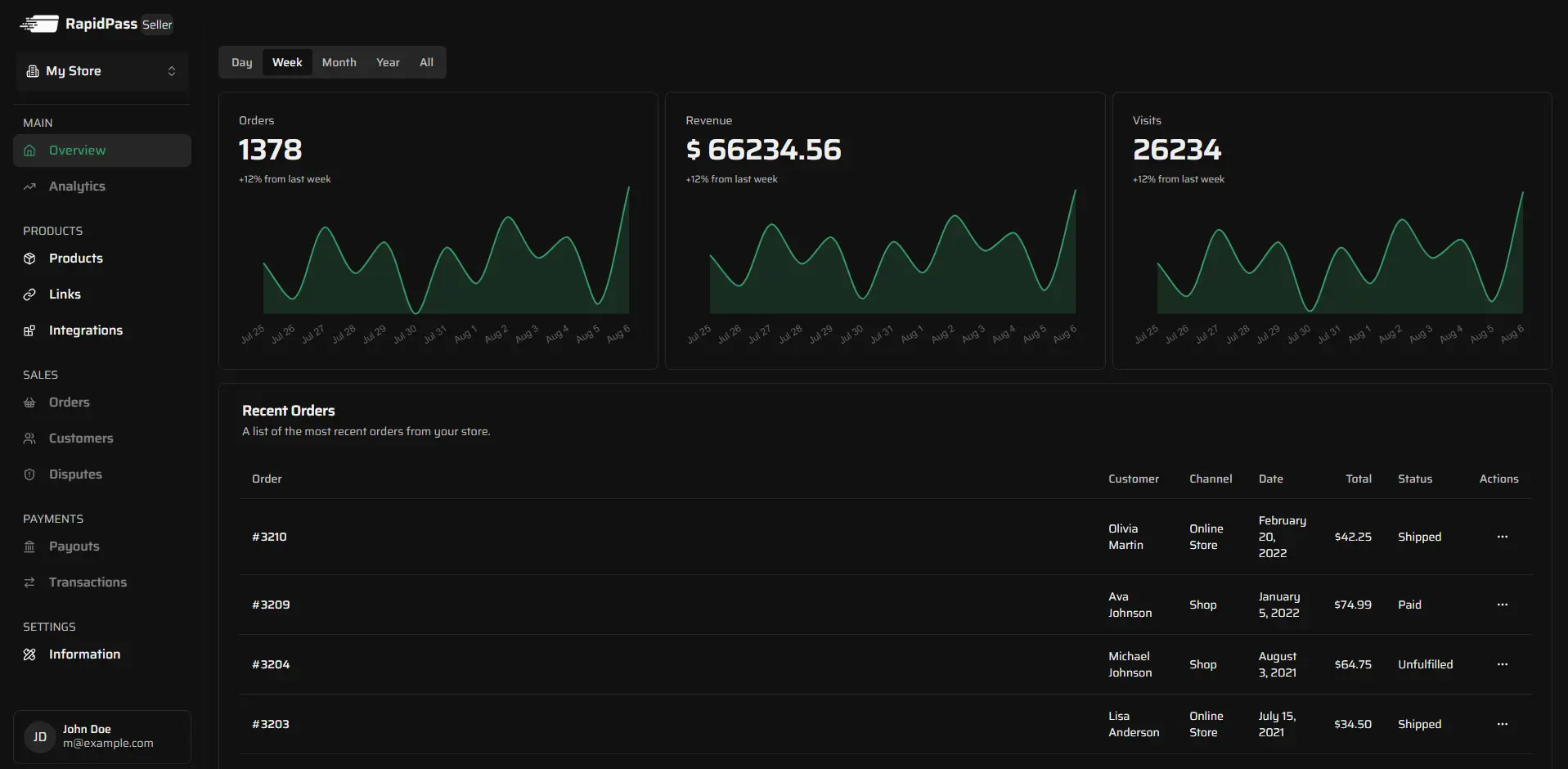1568x769 pixels.
Task: Open the actions menu for order #3210
Action: pyautogui.click(x=1502, y=537)
